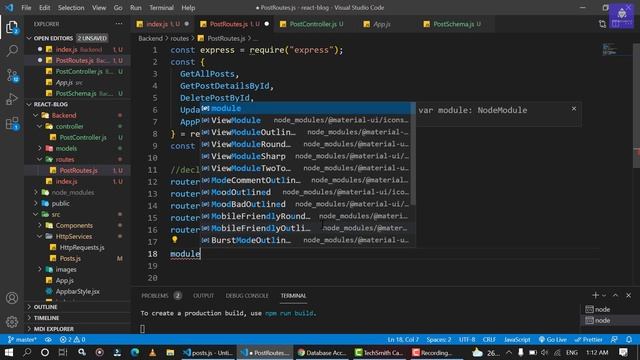Open the Explorer view in activity bar
This screenshot has width=640, height=360.
(12, 27)
